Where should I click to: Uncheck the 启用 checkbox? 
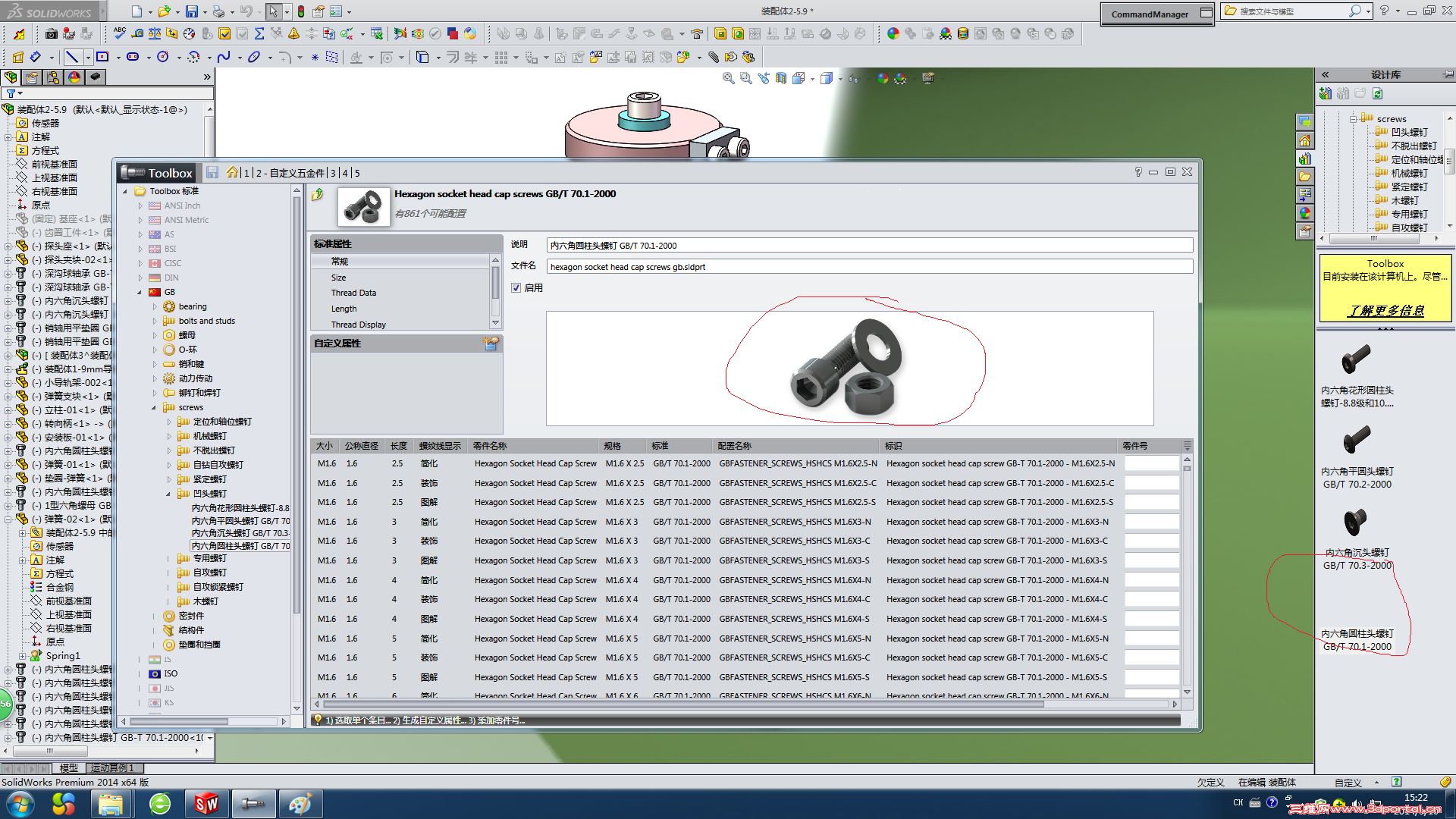(516, 288)
